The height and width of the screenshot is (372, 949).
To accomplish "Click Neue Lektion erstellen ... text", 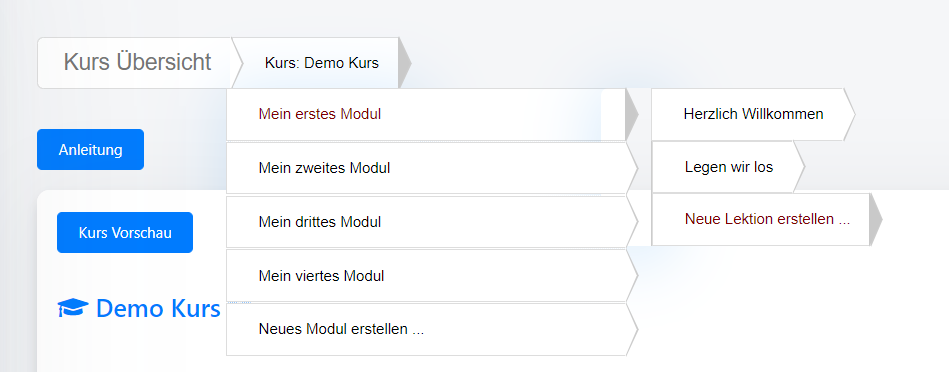I will point(767,220).
